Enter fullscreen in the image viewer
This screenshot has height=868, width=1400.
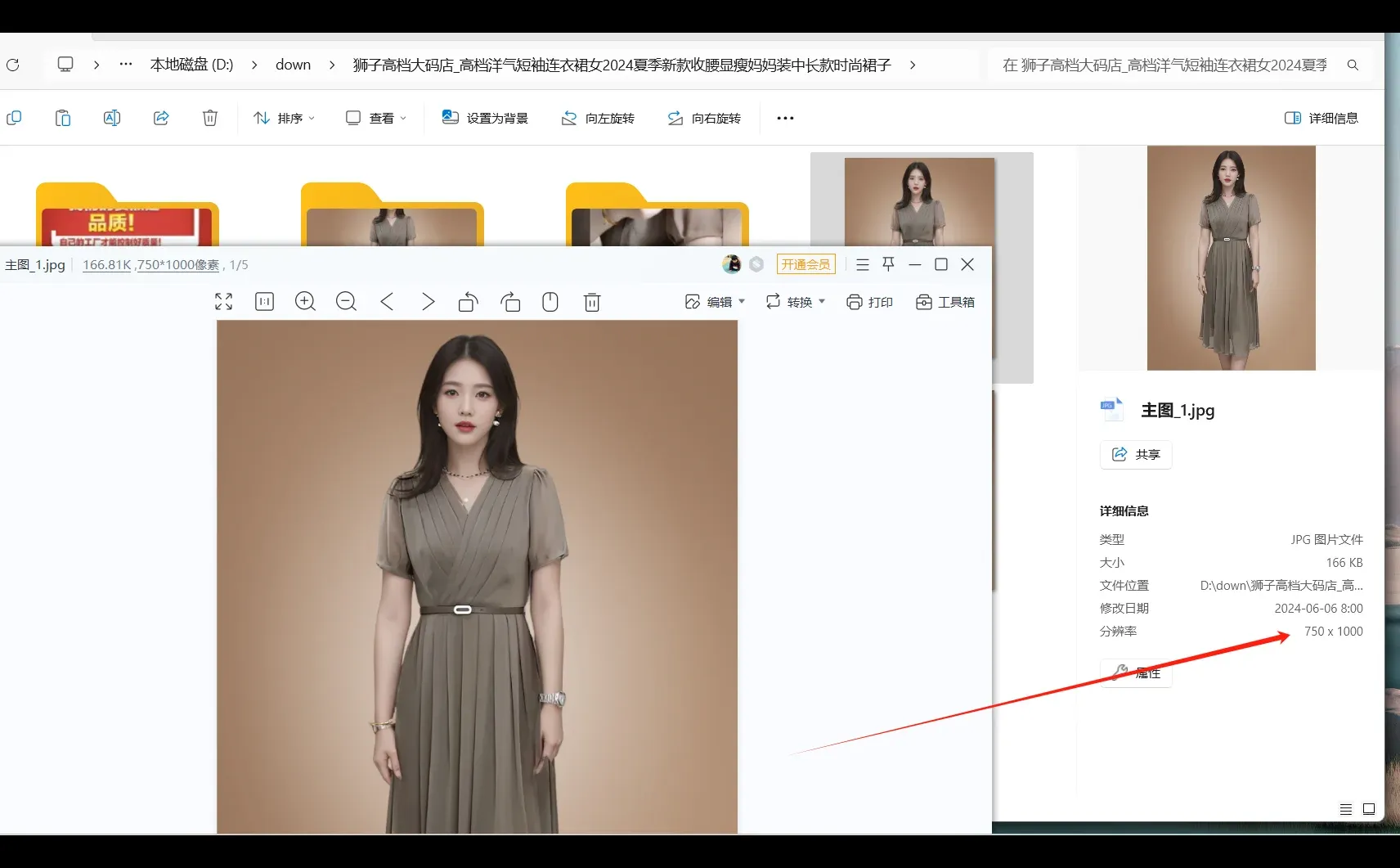tap(223, 302)
